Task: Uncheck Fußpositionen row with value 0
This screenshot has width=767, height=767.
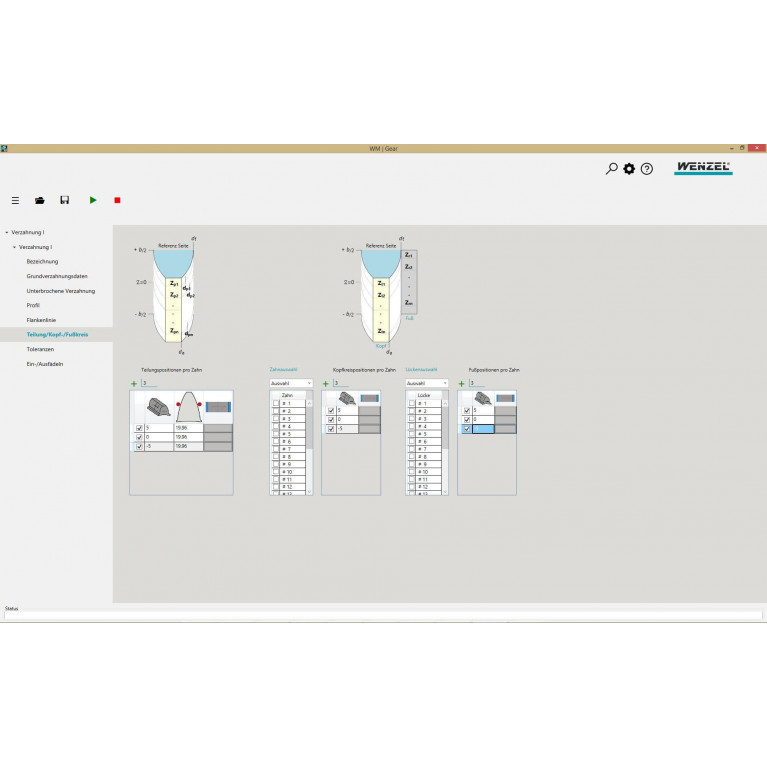Action: coord(467,420)
